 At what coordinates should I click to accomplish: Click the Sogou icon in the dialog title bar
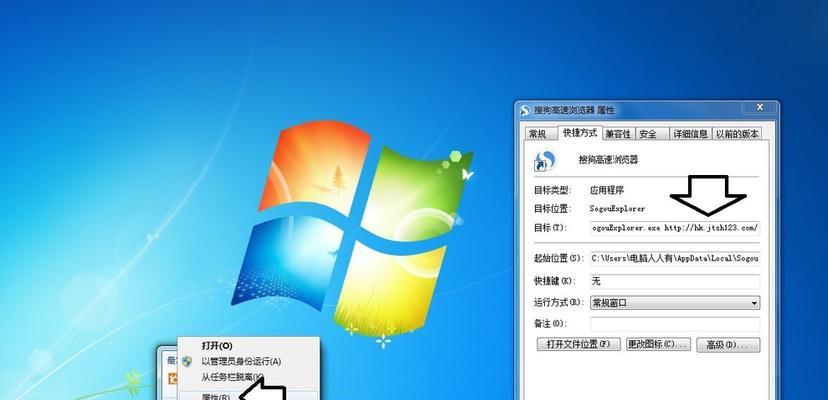coord(525,110)
